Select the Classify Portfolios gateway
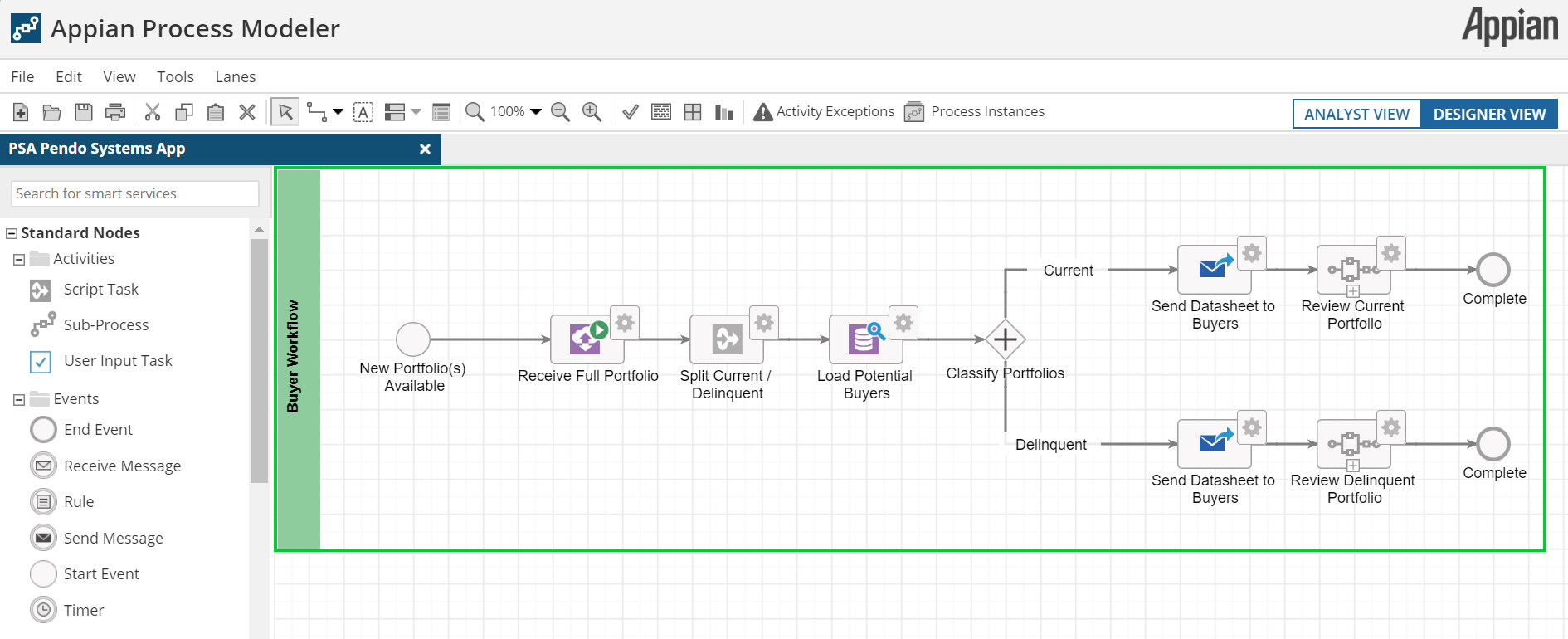 pos(1006,339)
